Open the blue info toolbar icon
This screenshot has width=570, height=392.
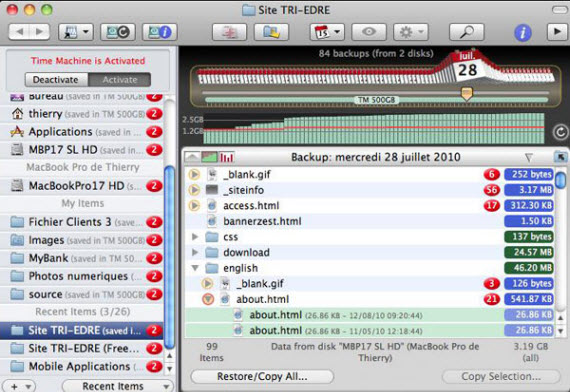pos(522,33)
